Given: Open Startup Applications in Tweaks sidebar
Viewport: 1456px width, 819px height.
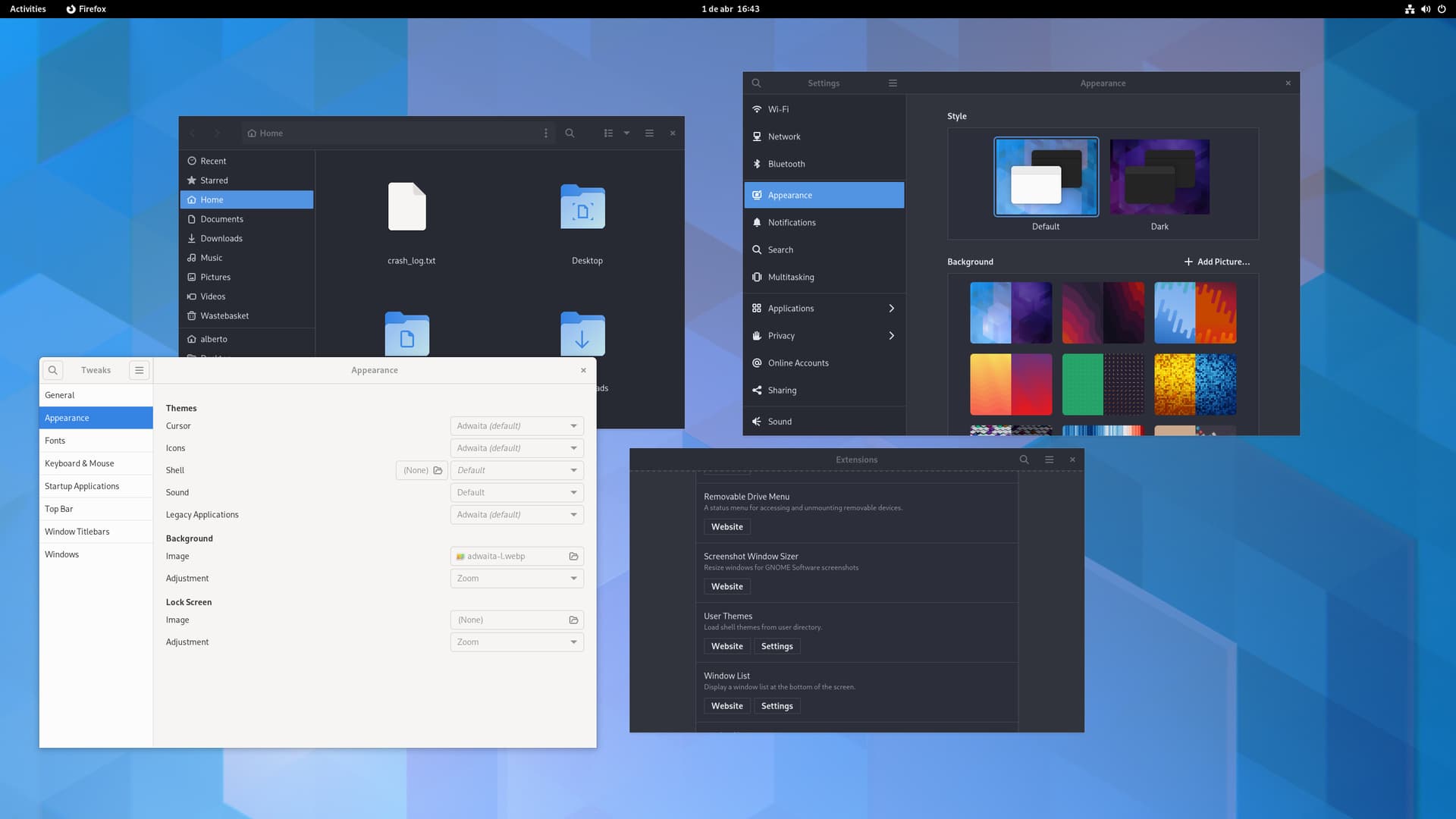Looking at the screenshot, I should (x=96, y=486).
